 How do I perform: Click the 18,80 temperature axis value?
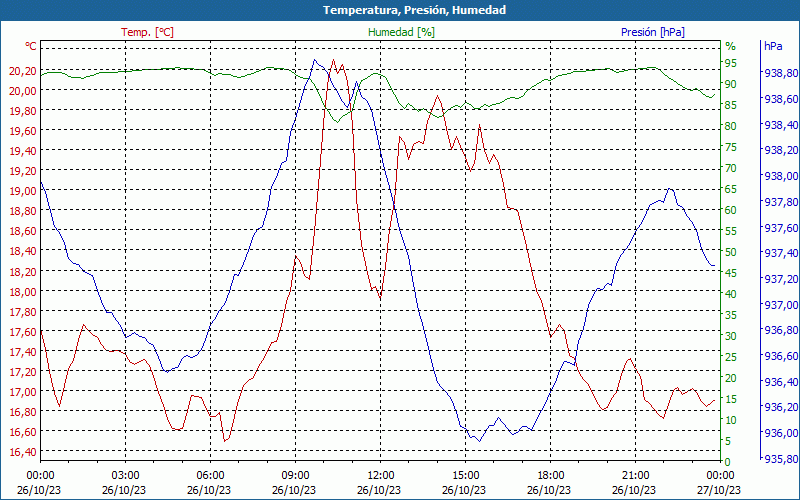click(23, 211)
